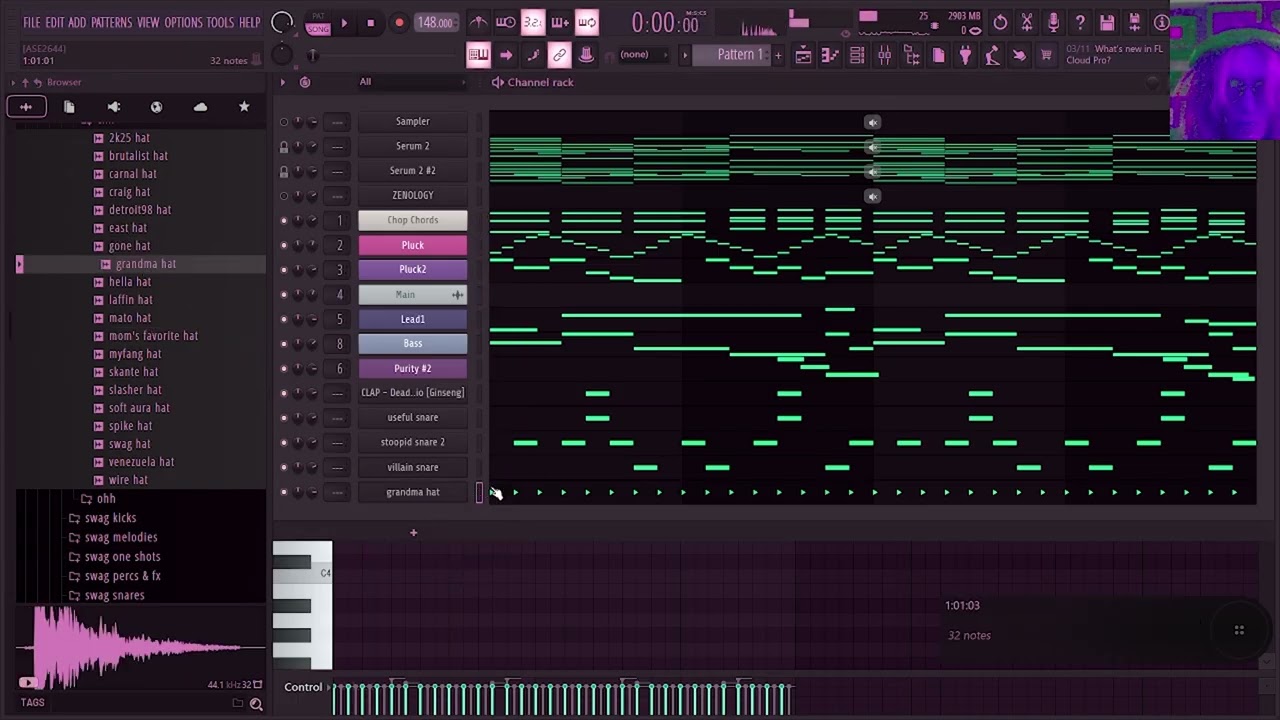This screenshot has width=1280, height=720.
Task: Mute the Pluck2 channel
Action: (x=284, y=269)
